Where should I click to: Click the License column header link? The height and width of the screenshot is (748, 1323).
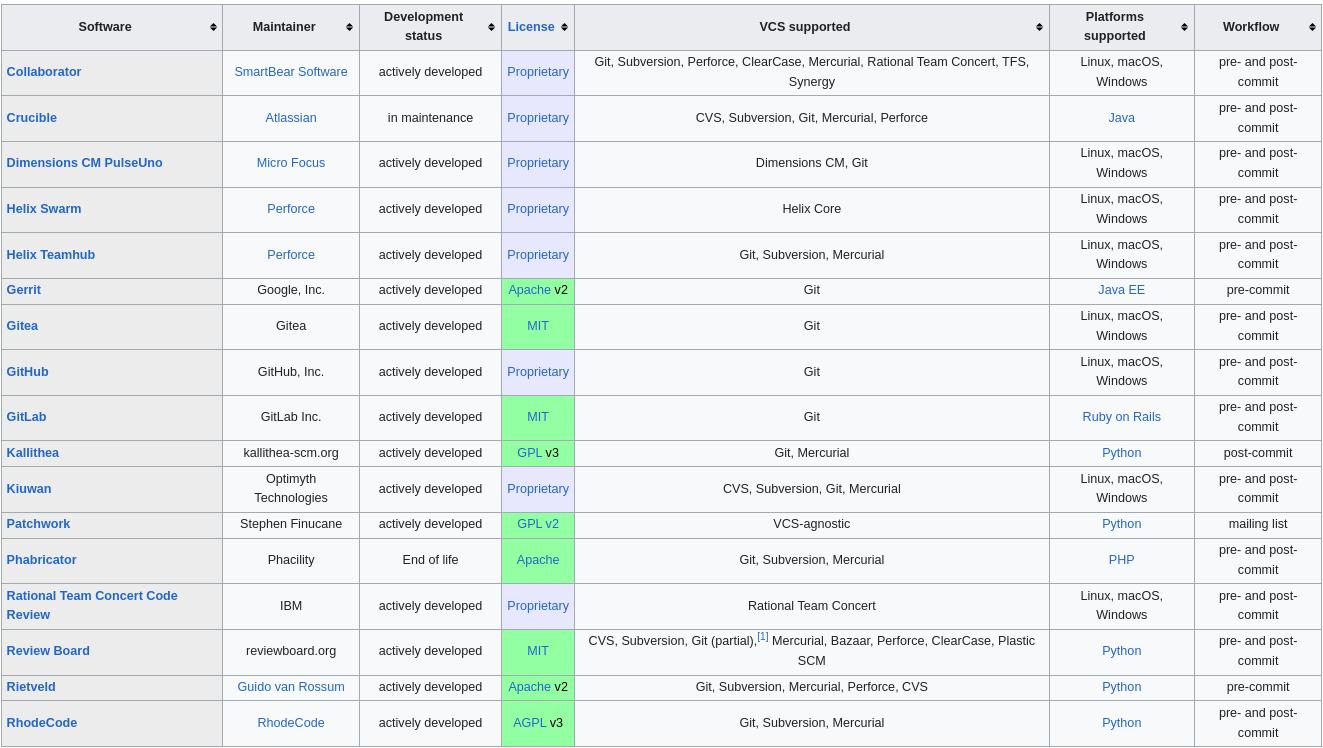pos(531,27)
